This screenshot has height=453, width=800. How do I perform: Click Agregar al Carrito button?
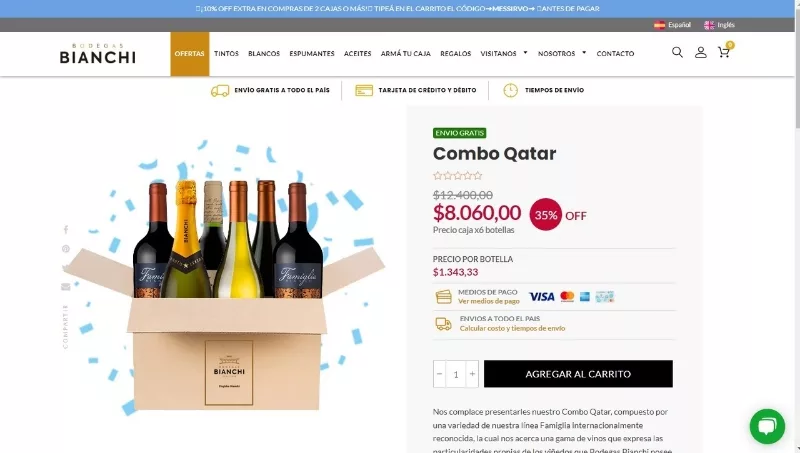tap(578, 374)
